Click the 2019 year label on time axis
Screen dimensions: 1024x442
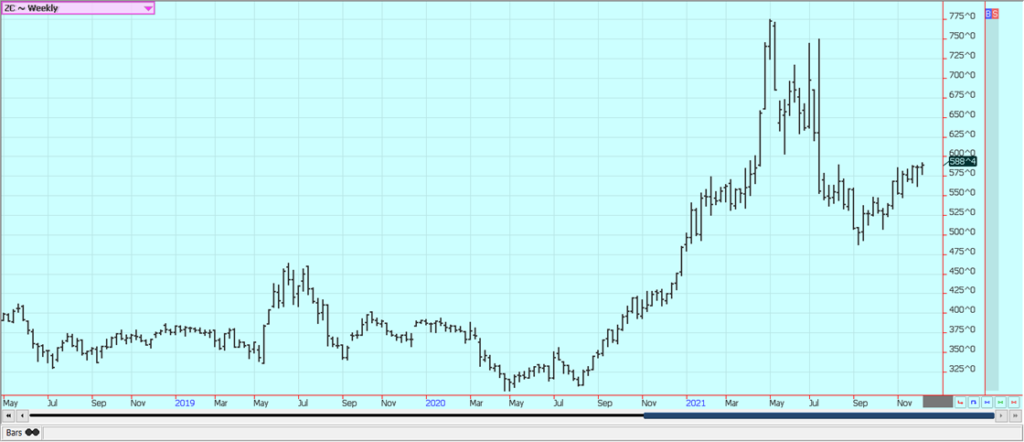pyautogui.click(x=185, y=403)
